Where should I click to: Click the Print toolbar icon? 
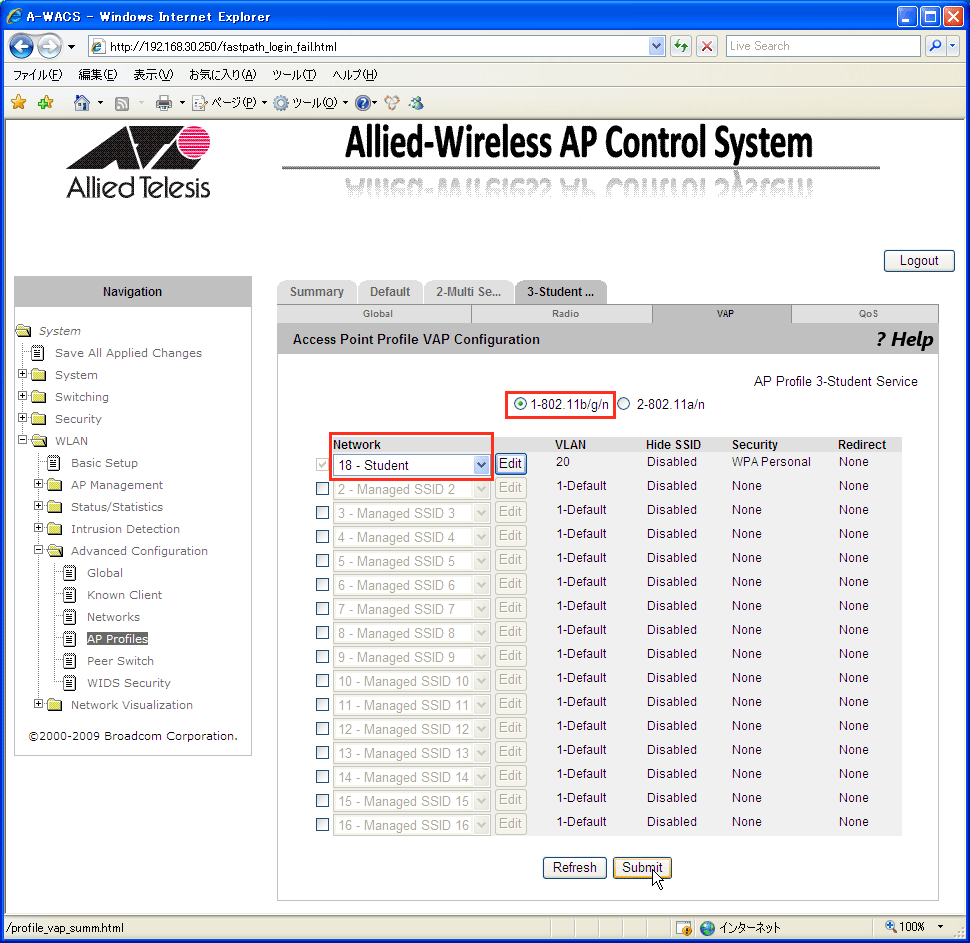tap(163, 103)
